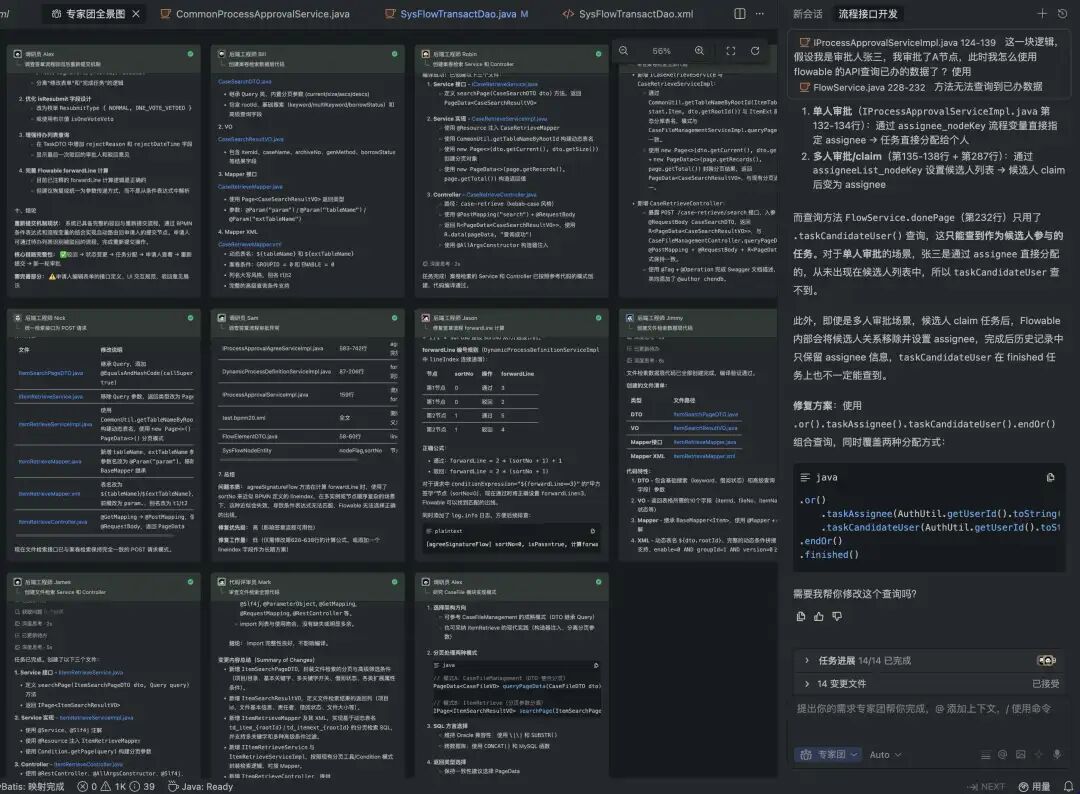Open the 专家团 agent selector dropdown
This screenshot has height=794, width=1080.
[x=828, y=755]
